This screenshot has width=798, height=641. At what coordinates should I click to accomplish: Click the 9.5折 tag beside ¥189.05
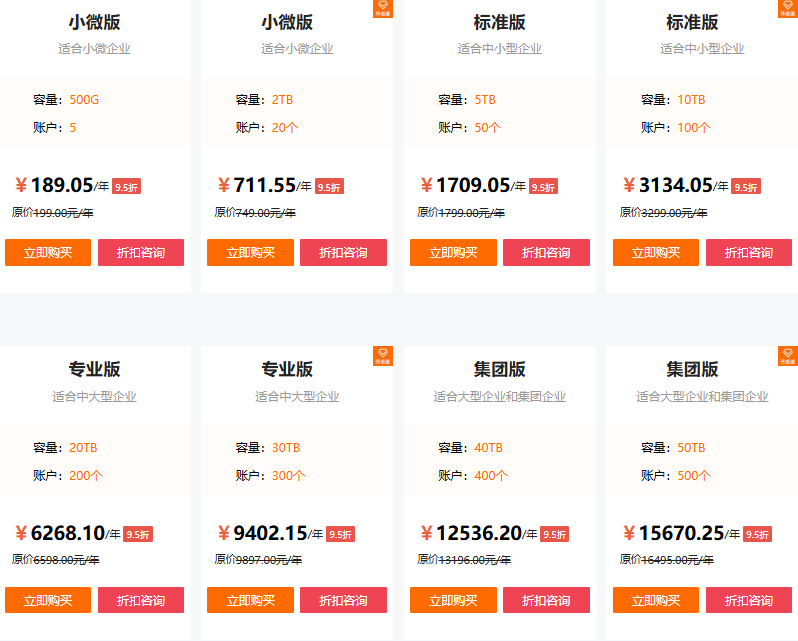point(126,187)
